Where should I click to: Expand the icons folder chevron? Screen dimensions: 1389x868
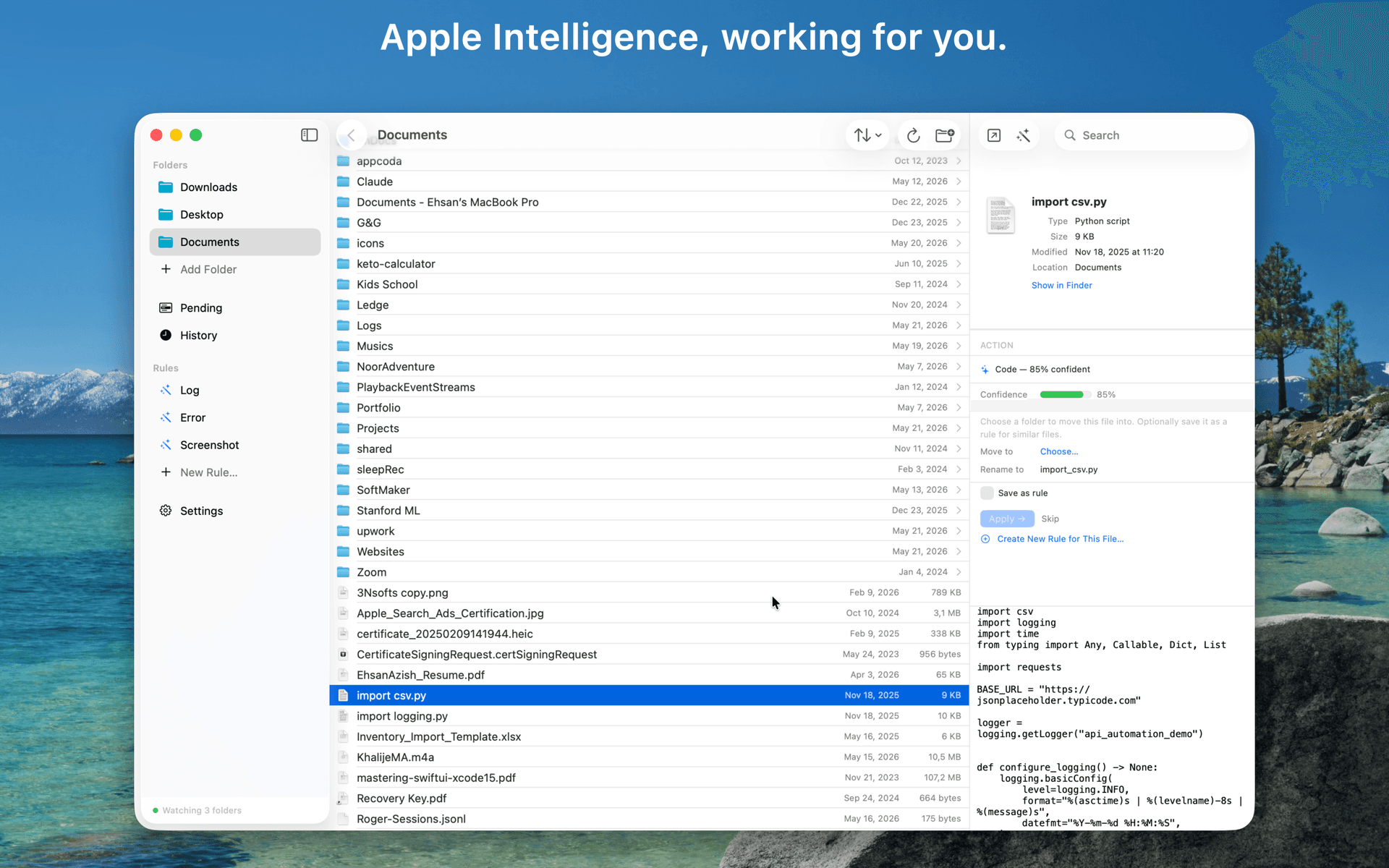pyautogui.click(x=959, y=243)
